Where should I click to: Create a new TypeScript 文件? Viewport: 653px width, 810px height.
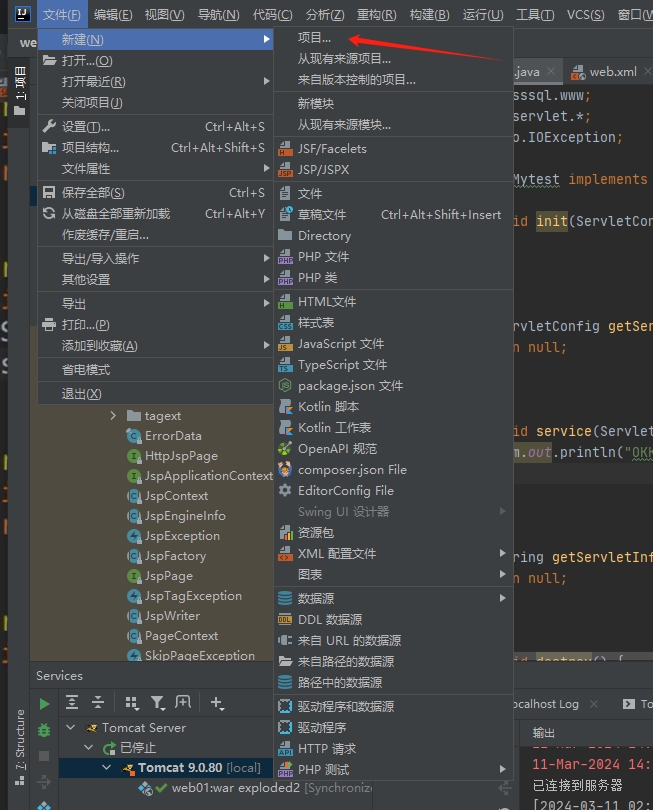(393, 365)
